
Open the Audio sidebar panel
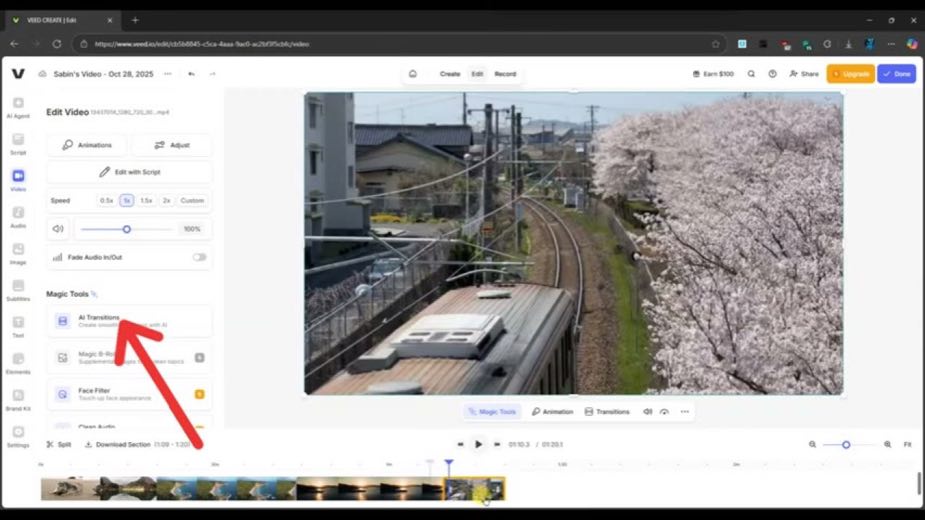tap(18, 217)
